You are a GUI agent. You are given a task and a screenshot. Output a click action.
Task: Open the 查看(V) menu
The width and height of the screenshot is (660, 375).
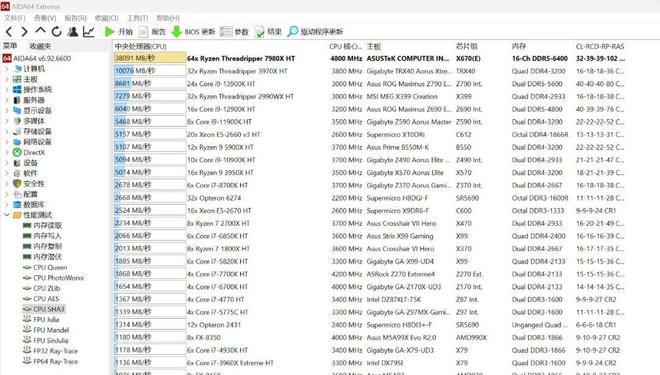45,18
